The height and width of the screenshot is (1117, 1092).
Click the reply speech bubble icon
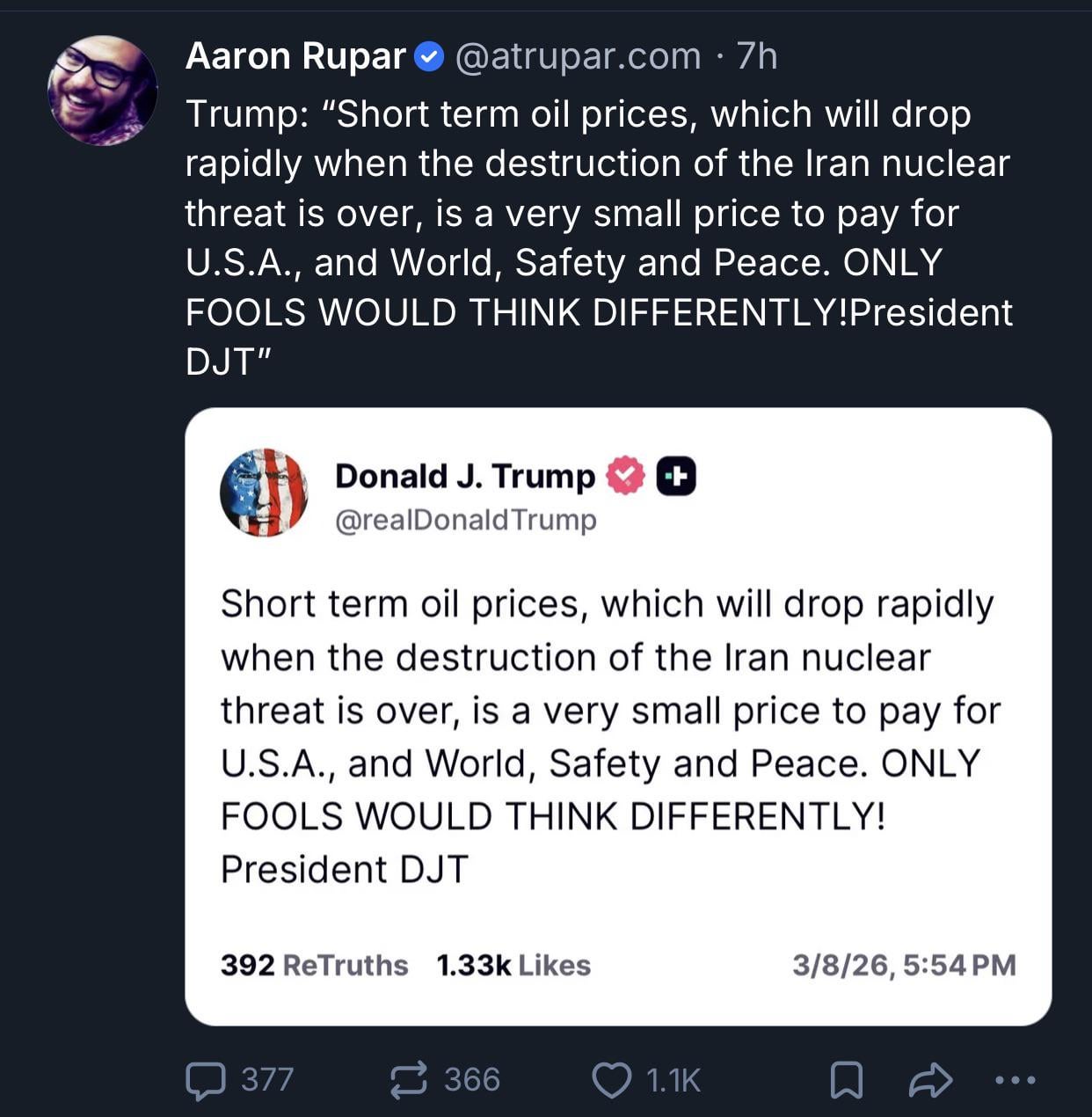206,1080
